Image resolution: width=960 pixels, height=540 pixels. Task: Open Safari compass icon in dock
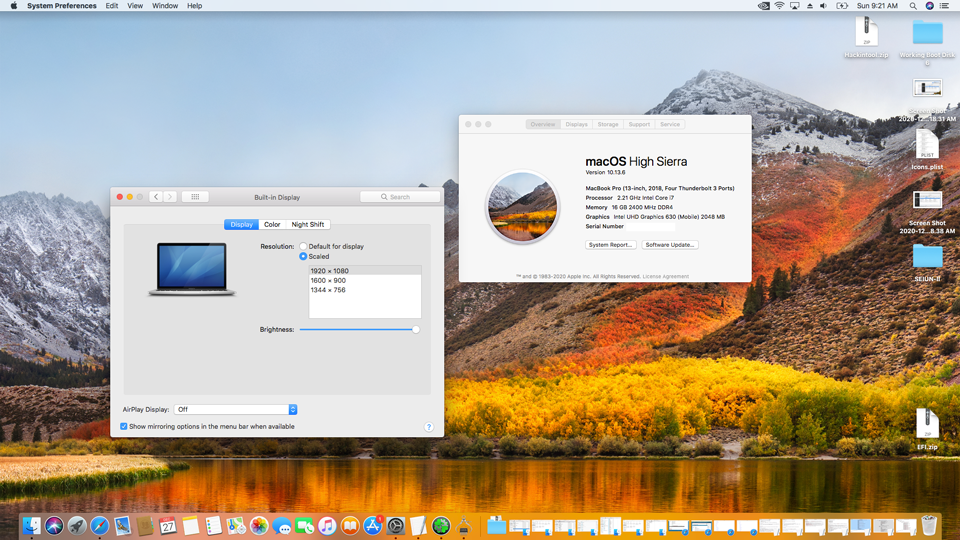click(99, 525)
